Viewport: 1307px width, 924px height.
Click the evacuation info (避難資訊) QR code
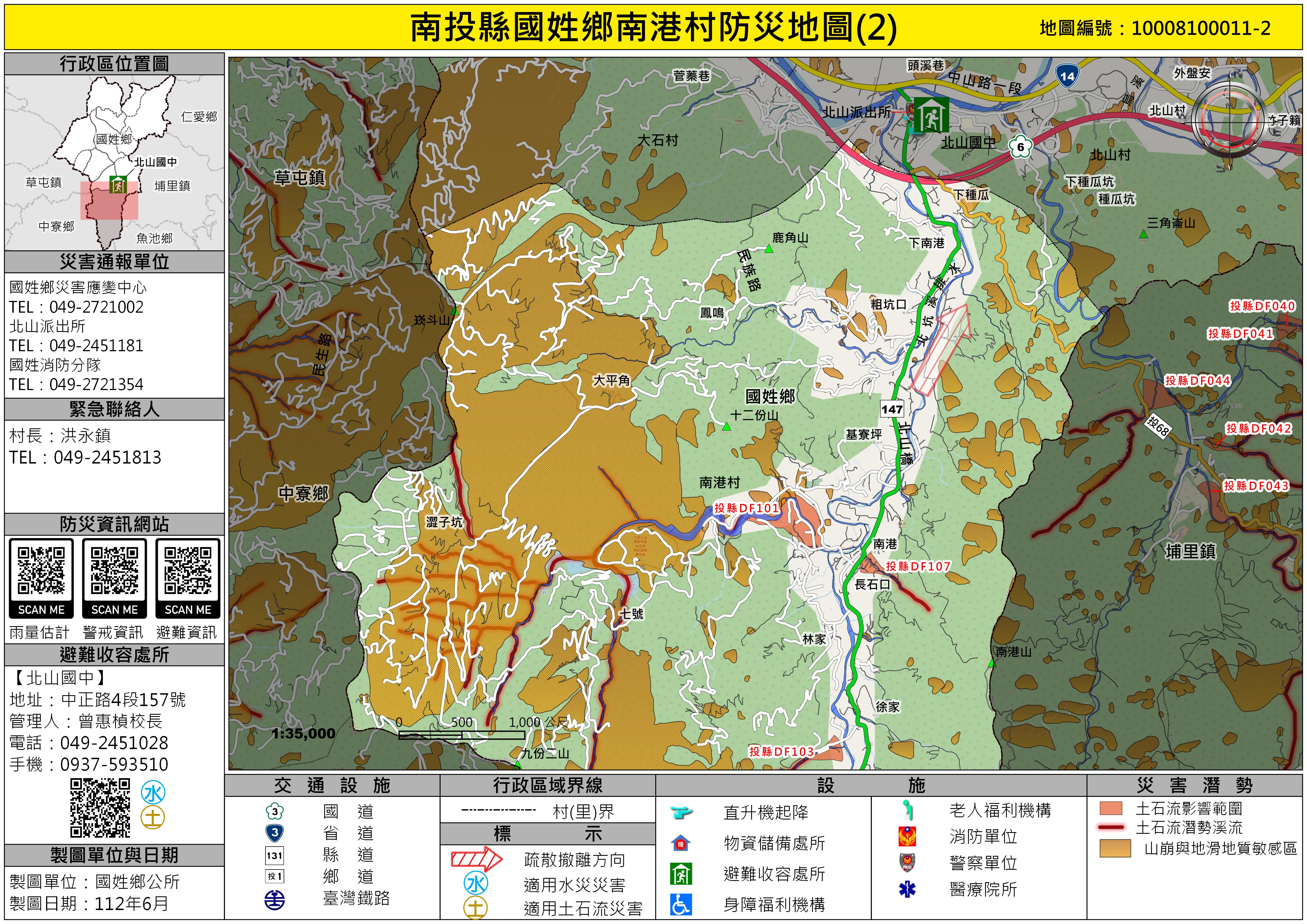[188, 571]
